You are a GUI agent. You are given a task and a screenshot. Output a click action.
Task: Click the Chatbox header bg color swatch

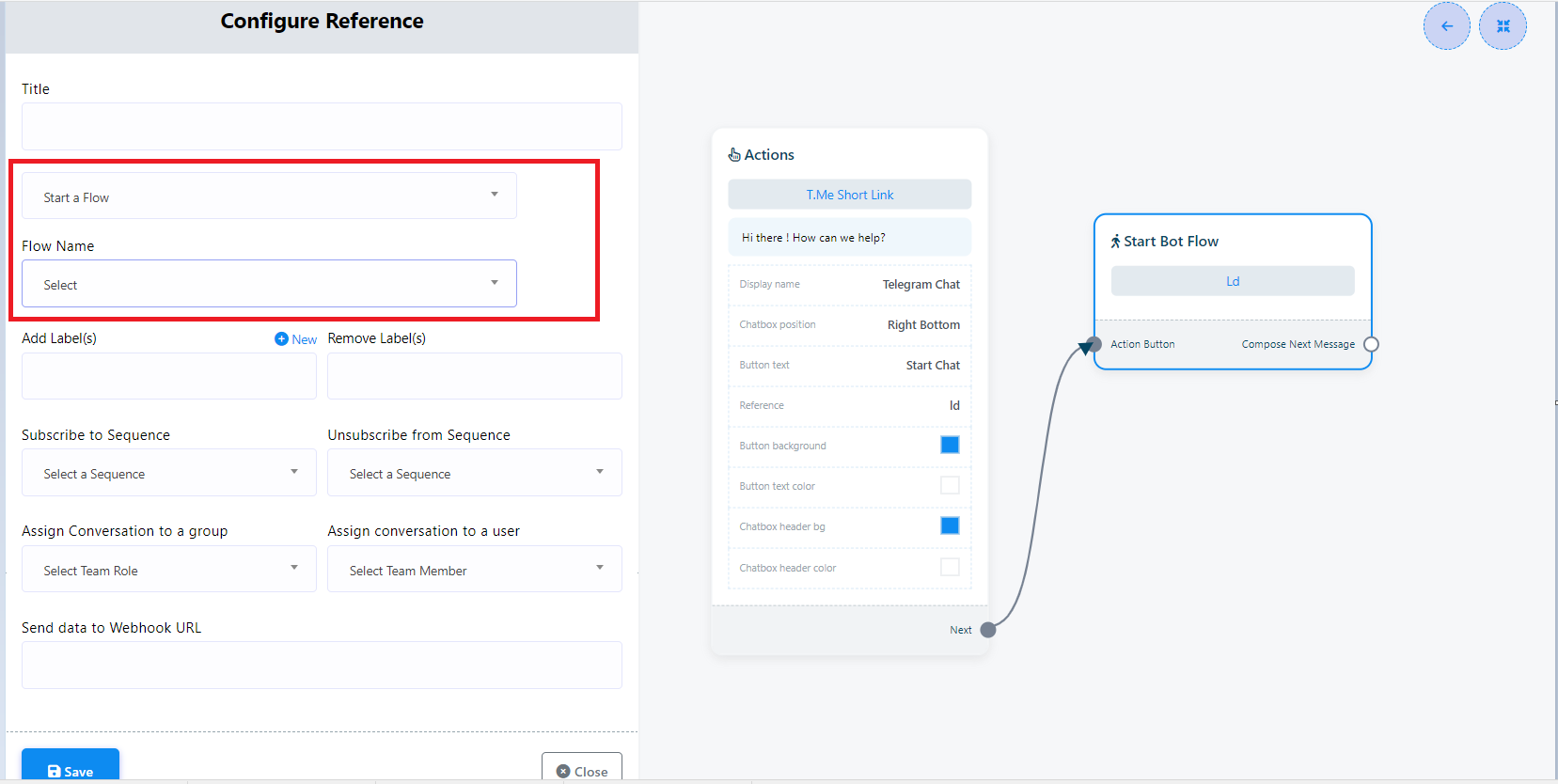click(950, 525)
